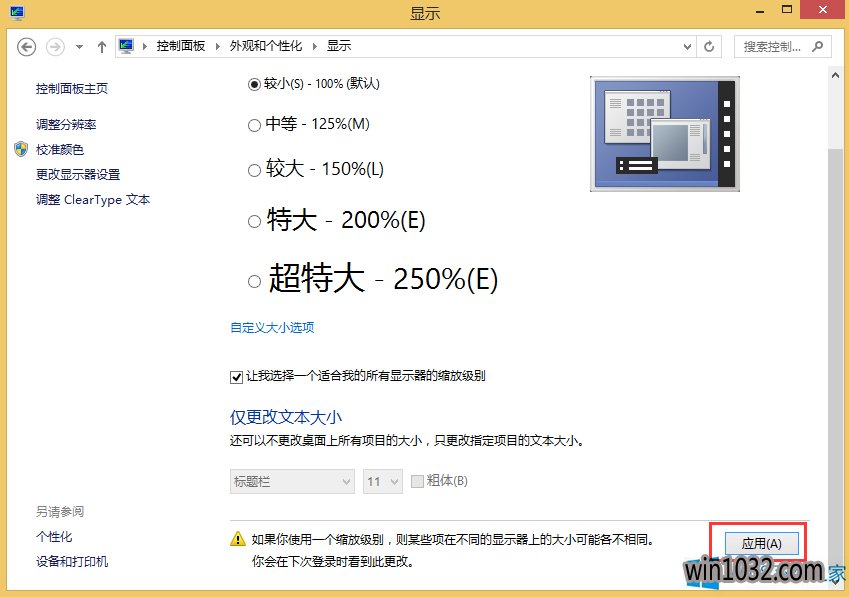This screenshot has height=597, width=849.
Task: Open the address bar history dropdown
Action: pyautogui.click(x=687, y=46)
